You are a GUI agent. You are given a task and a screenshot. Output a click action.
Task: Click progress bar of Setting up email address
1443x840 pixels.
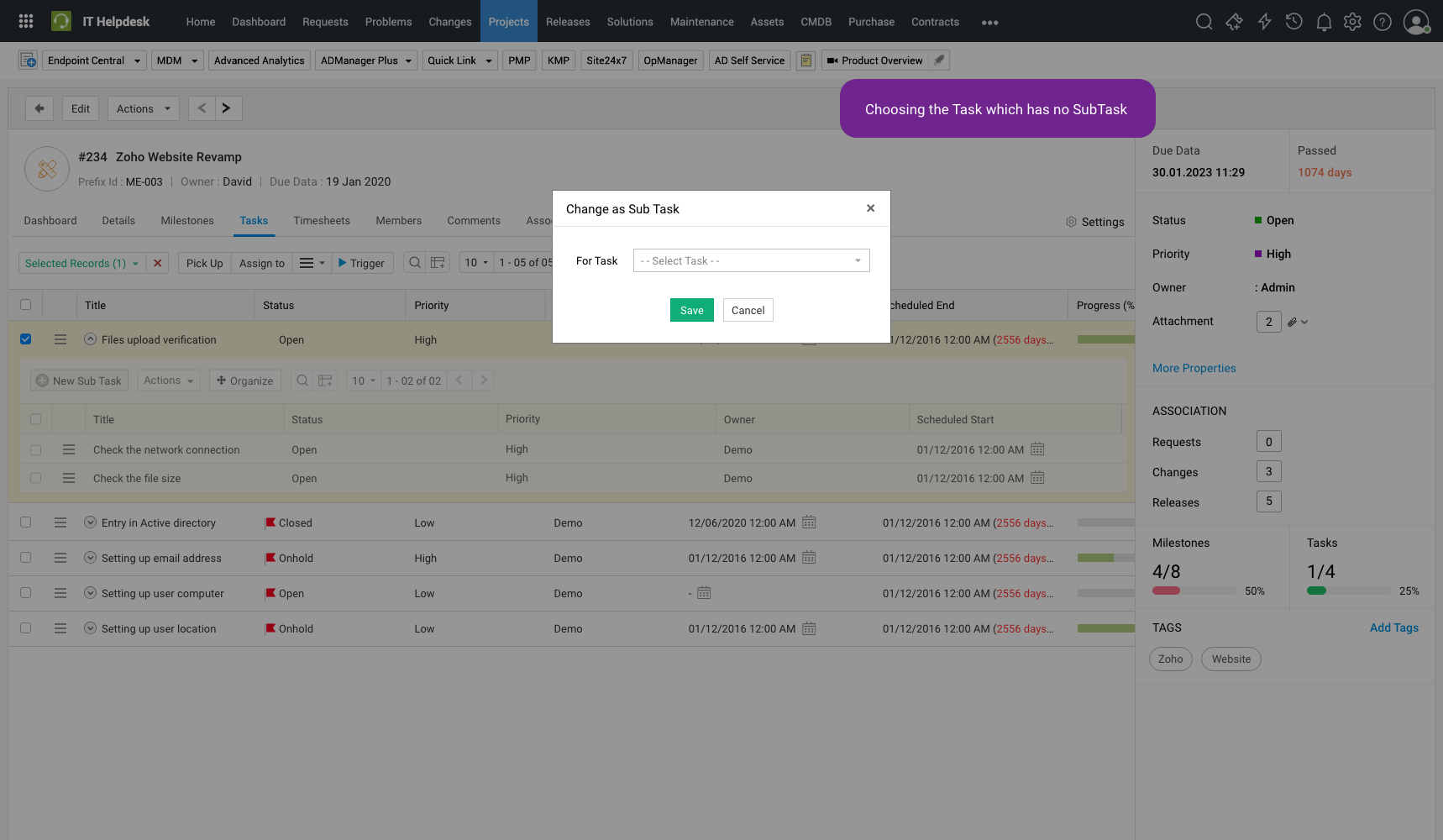[x=1105, y=558]
